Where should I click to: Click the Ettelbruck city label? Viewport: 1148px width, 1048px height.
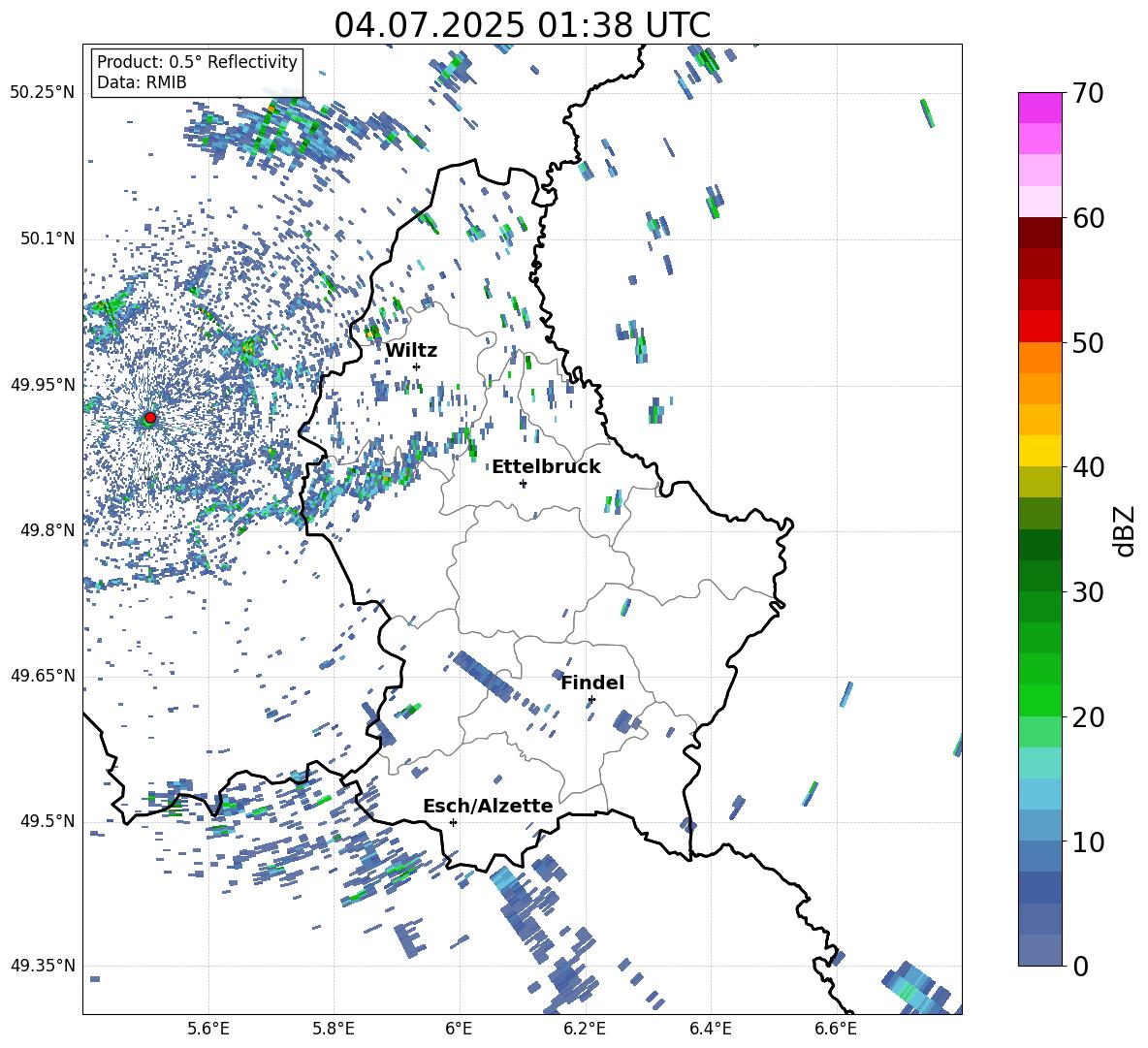(x=546, y=467)
